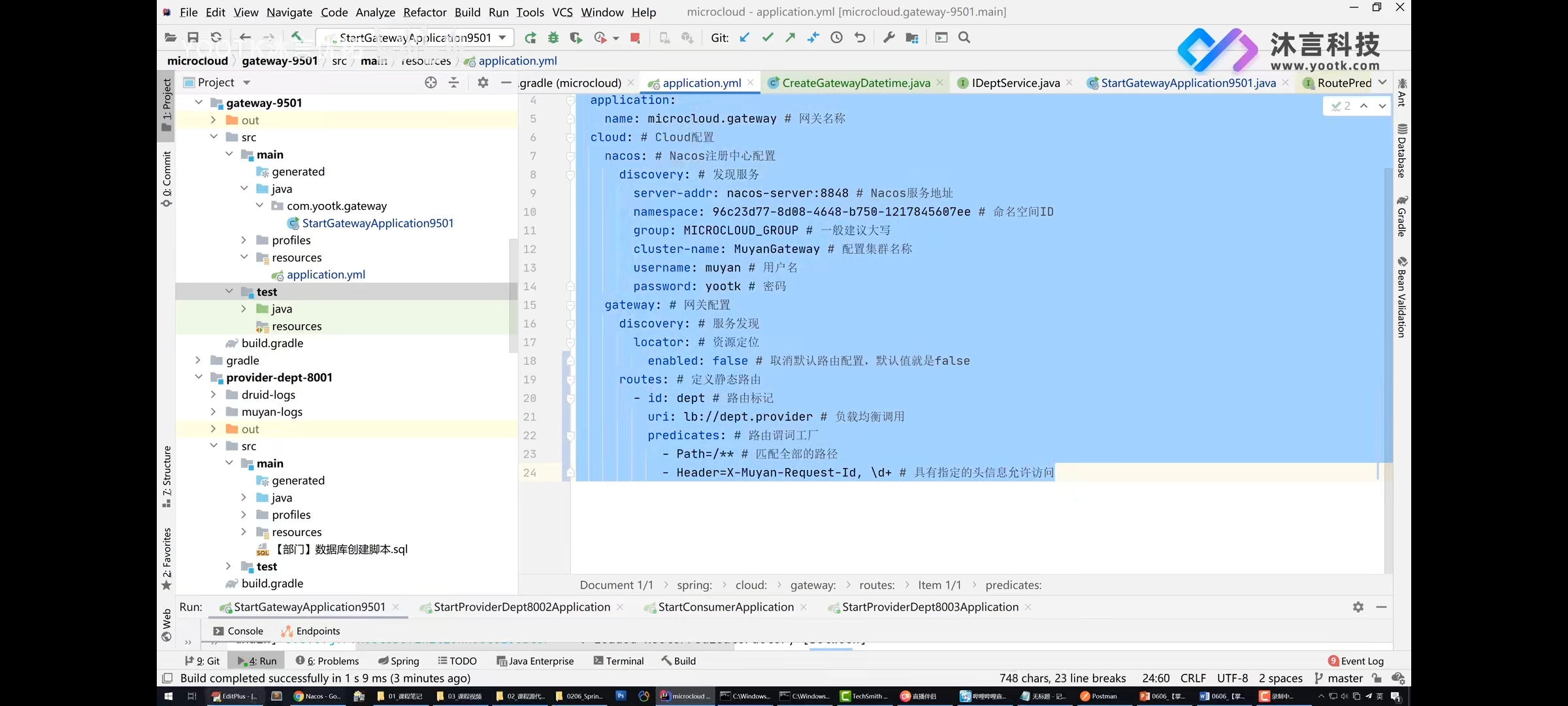Open the Refactor menu

425,12
